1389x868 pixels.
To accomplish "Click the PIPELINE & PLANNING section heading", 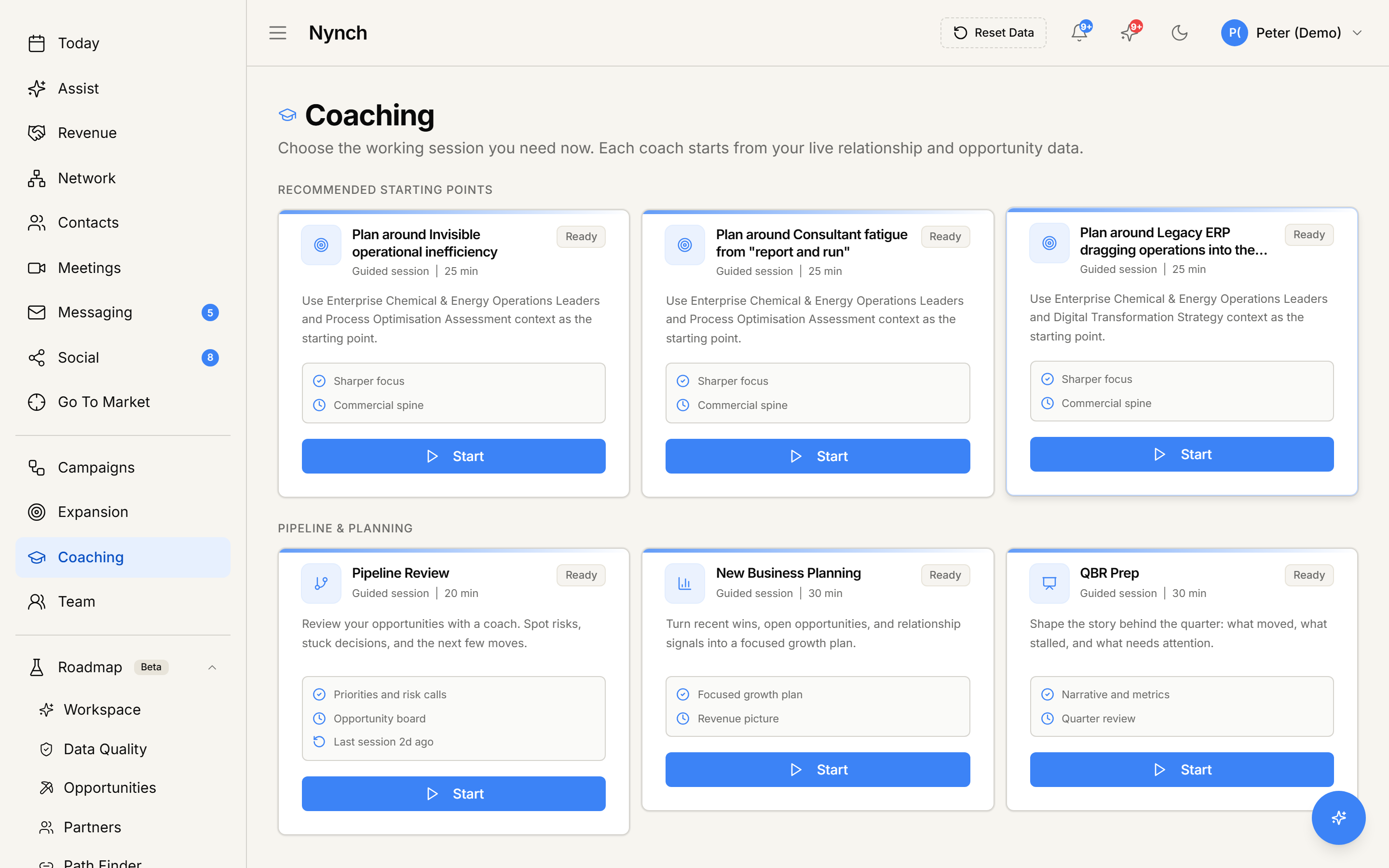I will click(x=345, y=528).
